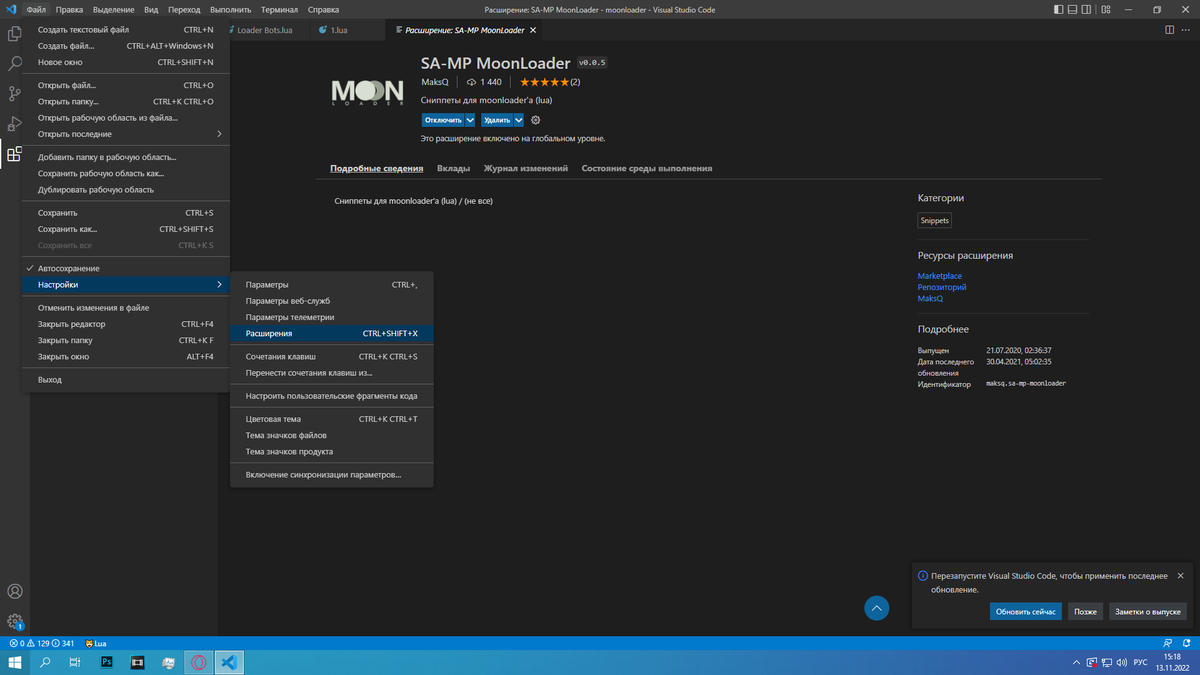This screenshot has width=1200, height=675.
Task: Open the Справка menu
Action: point(323,9)
